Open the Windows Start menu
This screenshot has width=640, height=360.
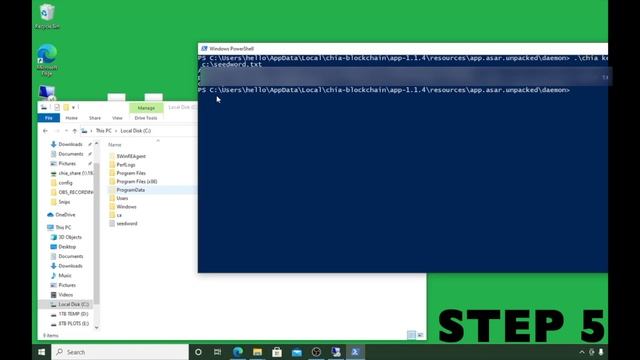(42, 352)
